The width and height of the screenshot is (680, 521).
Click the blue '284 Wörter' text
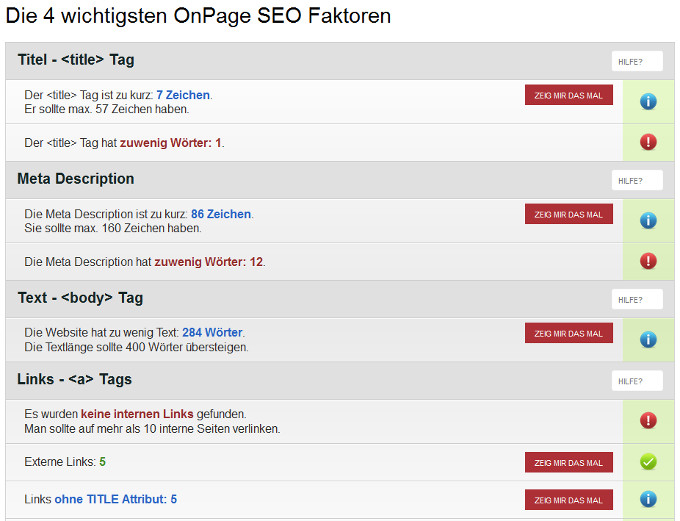point(213,332)
